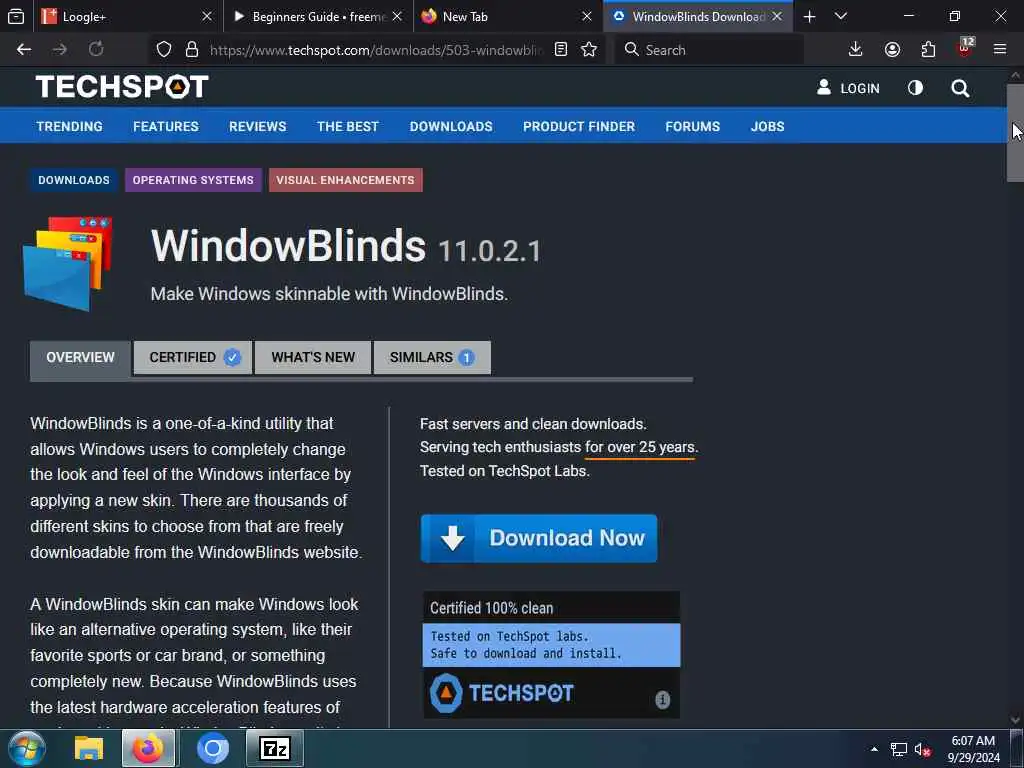Click the browser Search field
The height and width of the screenshot is (768, 1024).
(709, 50)
